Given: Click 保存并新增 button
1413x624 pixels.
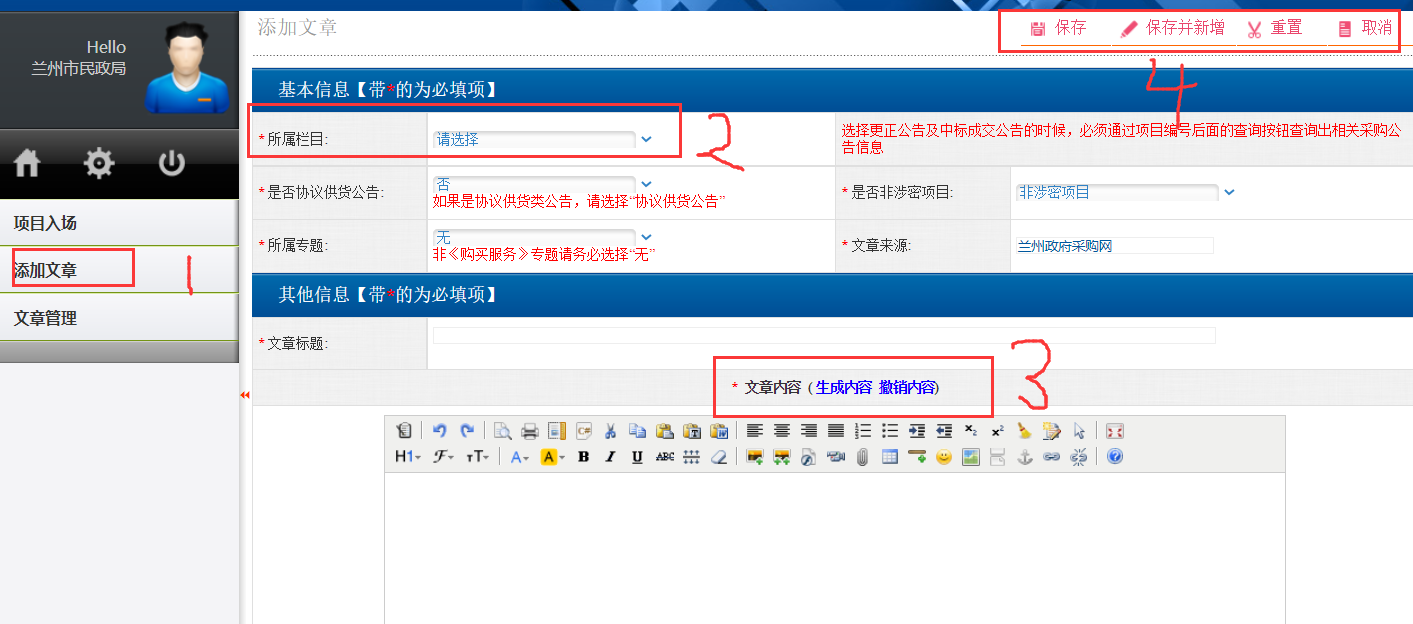Looking at the screenshot, I should coord(1173,28).
